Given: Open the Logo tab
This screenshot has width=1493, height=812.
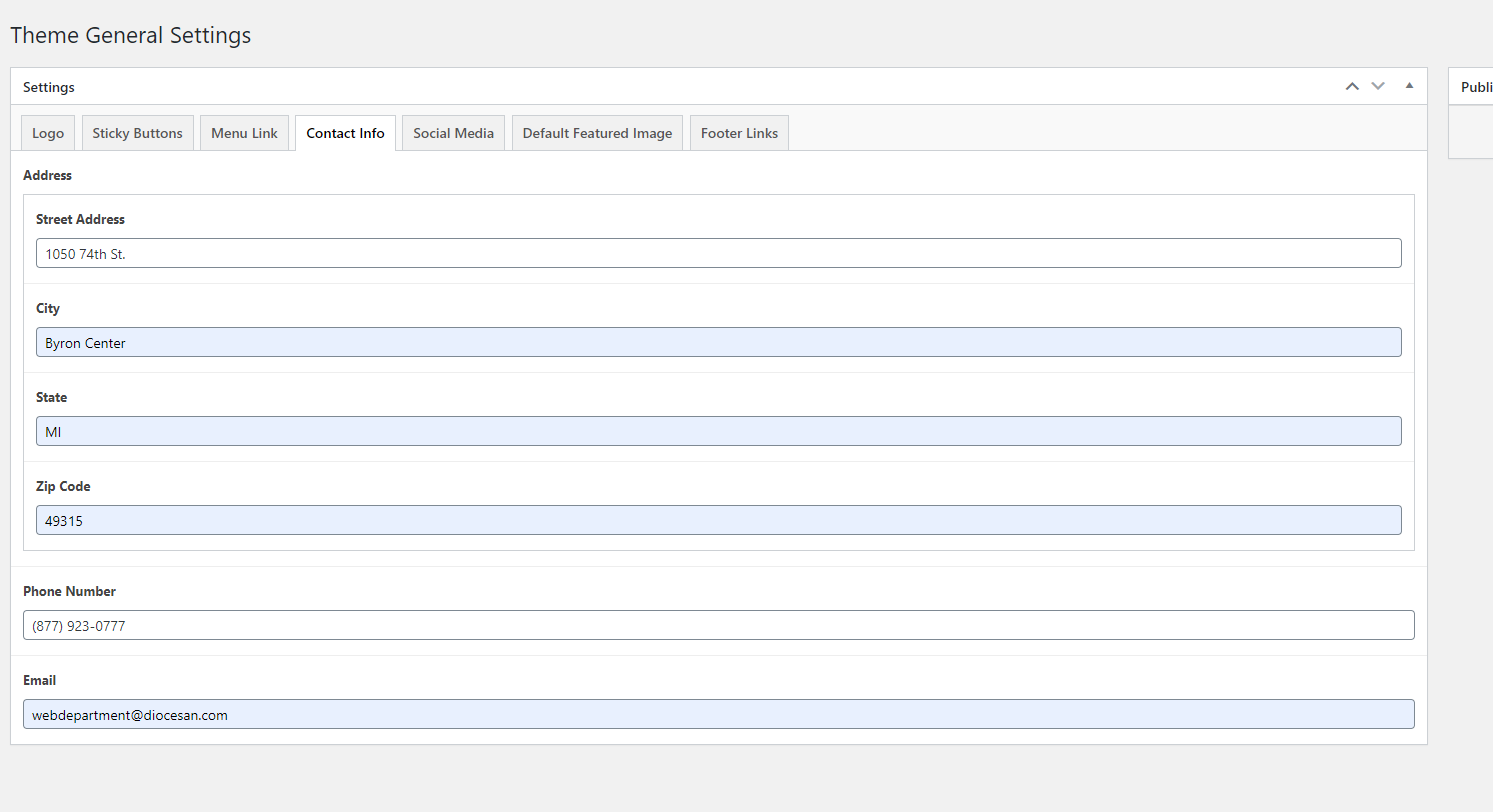Looking at the screenshot, I should click(x=48, y=133).
